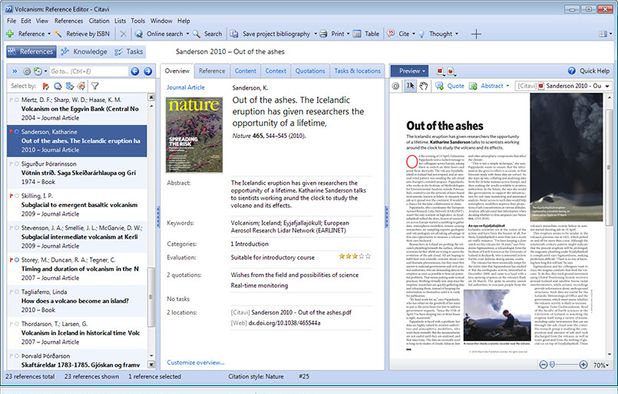The image size is (618, 394).
Task: Toggle the flag on Sanderson, Katharine reference
Action: [11, 132]
